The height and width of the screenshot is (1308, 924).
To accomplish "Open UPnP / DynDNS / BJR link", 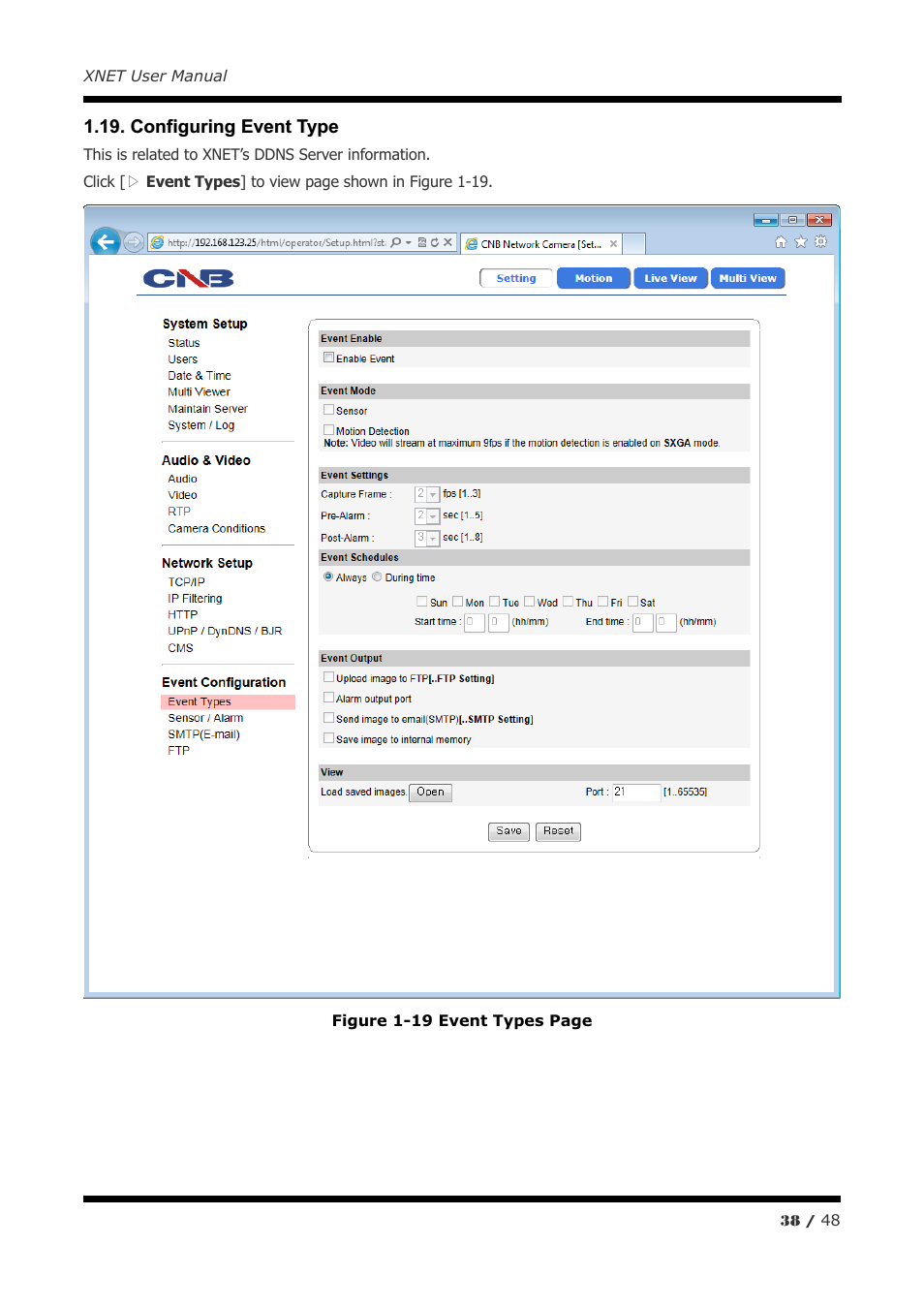I will [225, 631].
